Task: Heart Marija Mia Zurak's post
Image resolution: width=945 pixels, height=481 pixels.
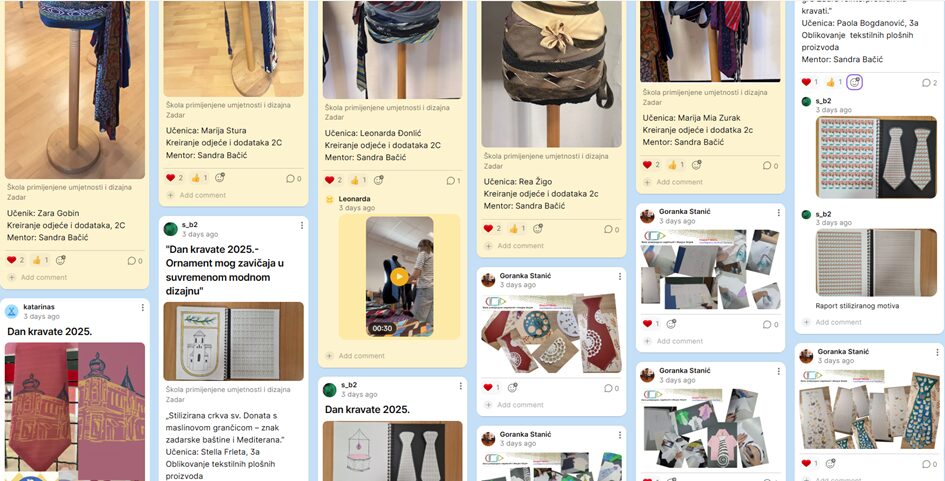Action: pyautogui.click(x=647, y=165)
